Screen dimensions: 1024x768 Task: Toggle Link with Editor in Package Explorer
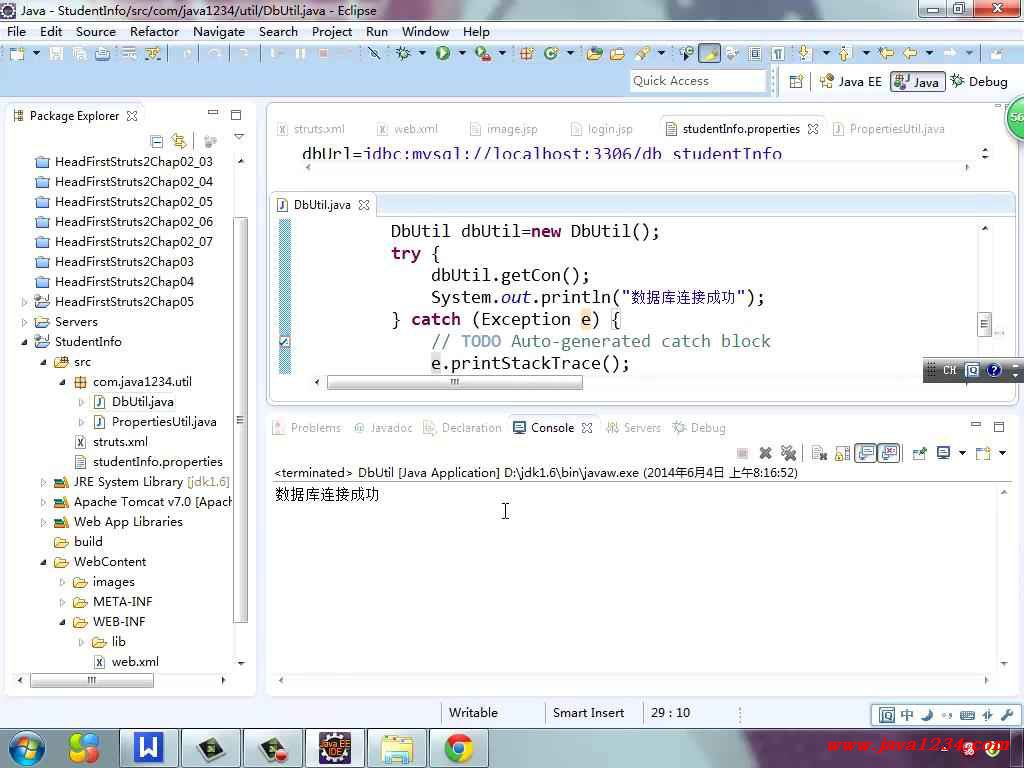pyautogui.click(x=179, y=142)
